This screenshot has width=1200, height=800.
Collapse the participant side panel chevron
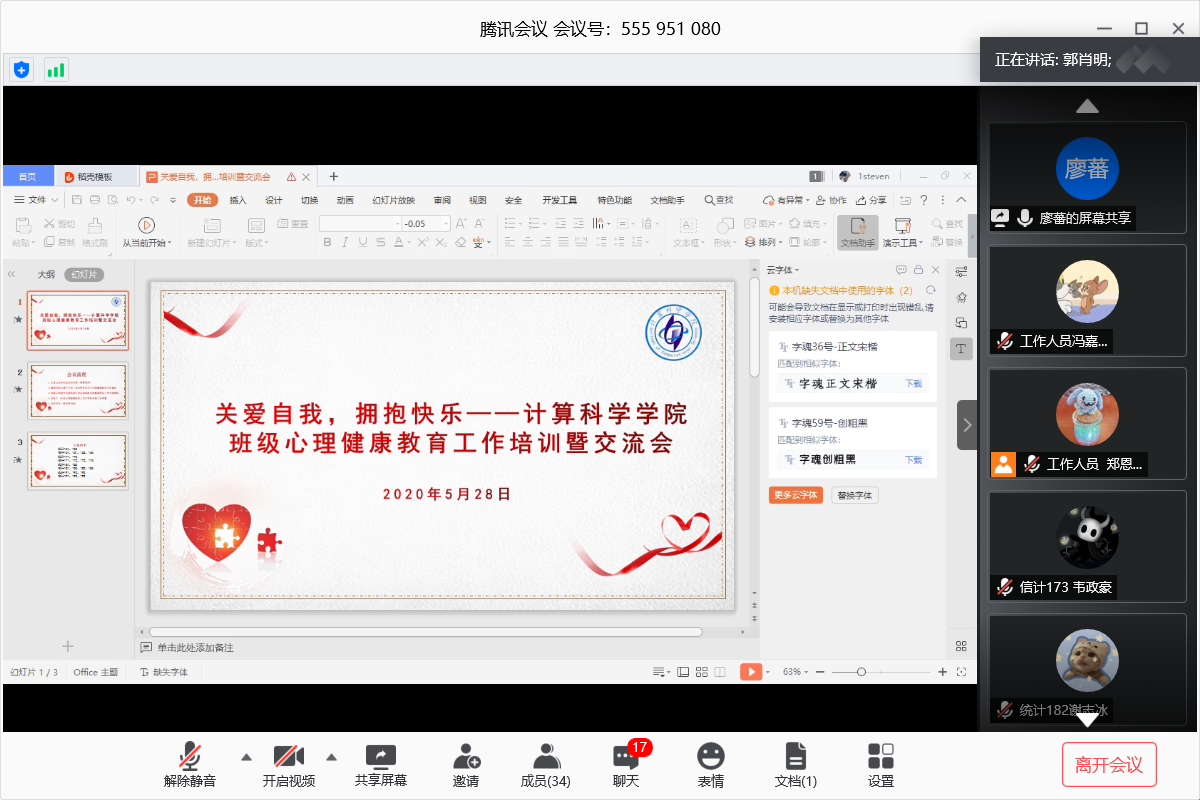click(x=966, y=425)
